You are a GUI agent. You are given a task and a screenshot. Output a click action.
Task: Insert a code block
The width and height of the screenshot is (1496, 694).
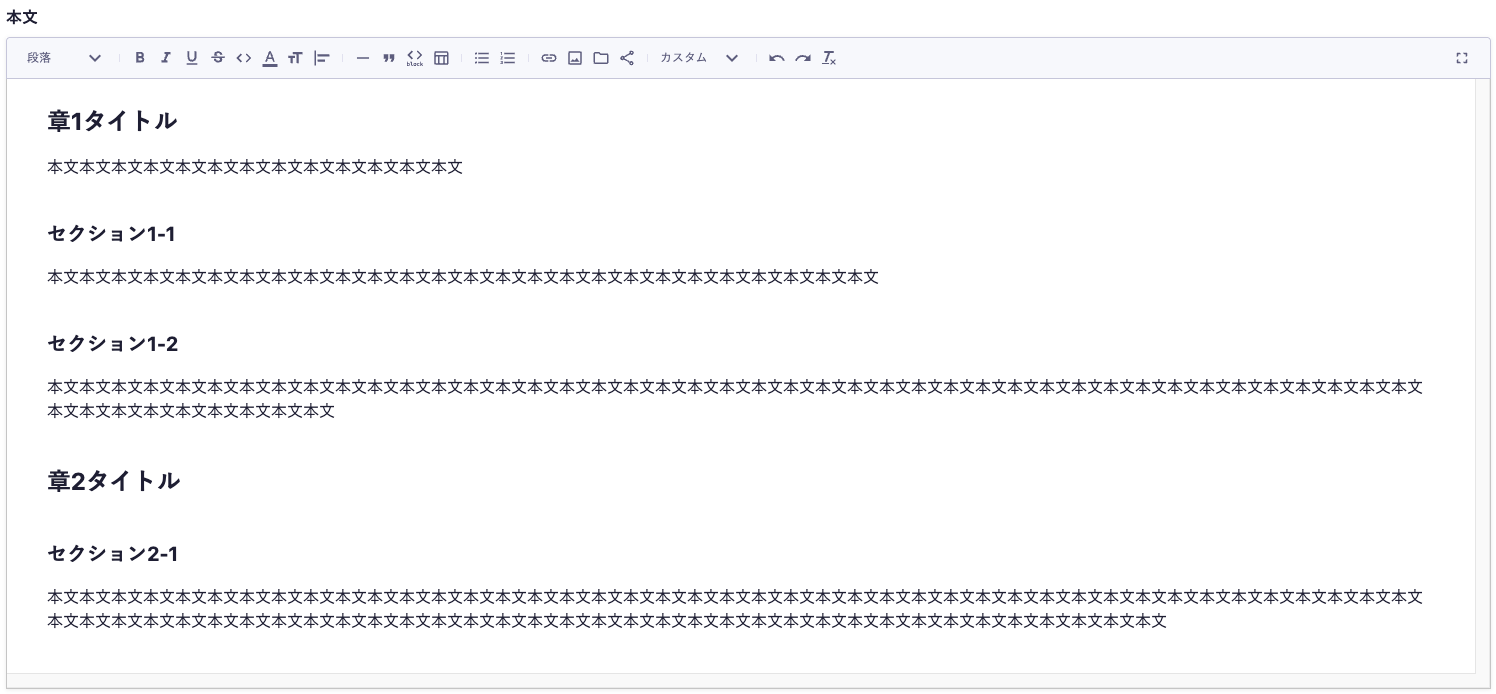click(415, 58)
